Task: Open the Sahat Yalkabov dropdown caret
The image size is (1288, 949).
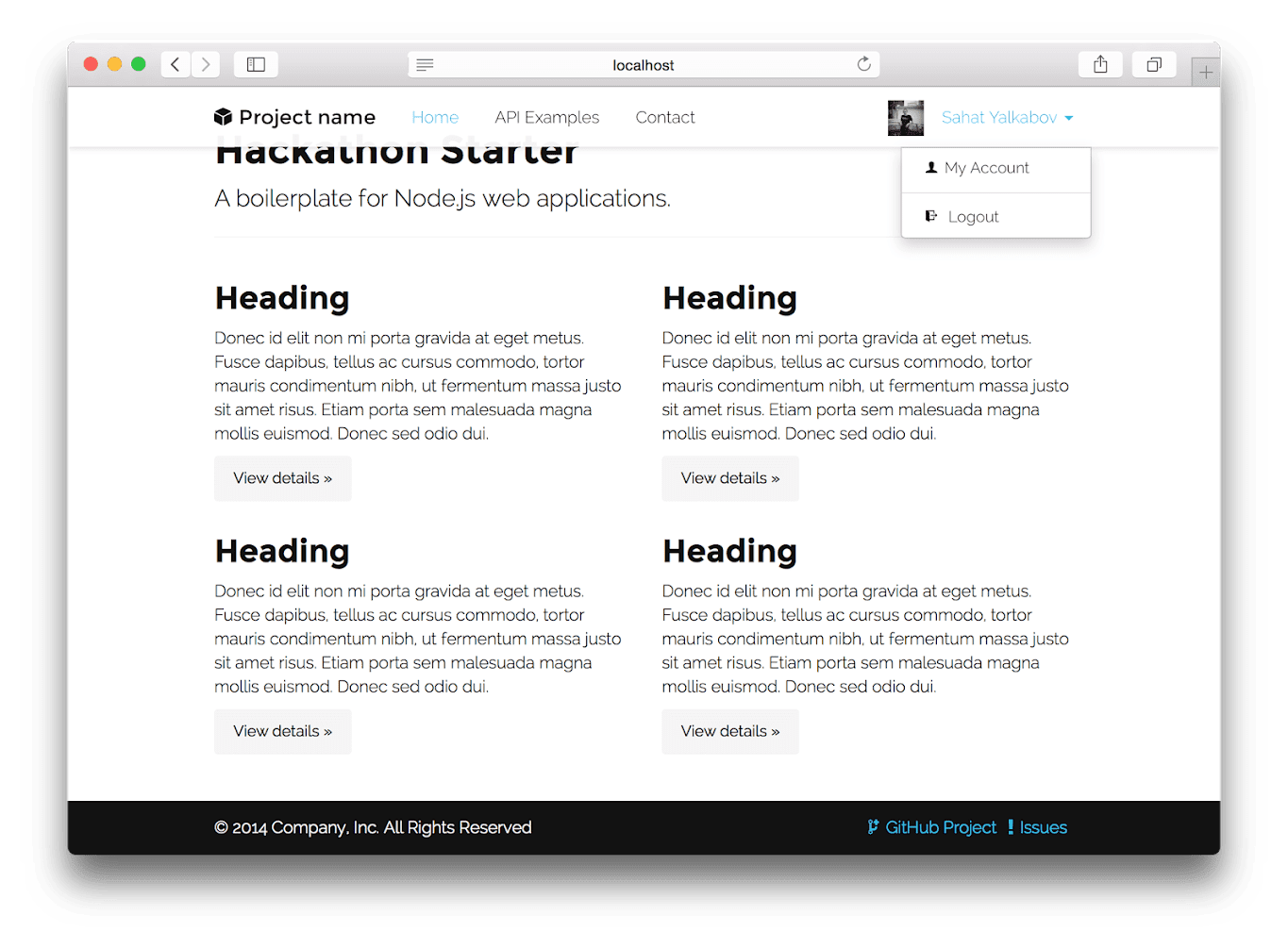Action: 1068,118
